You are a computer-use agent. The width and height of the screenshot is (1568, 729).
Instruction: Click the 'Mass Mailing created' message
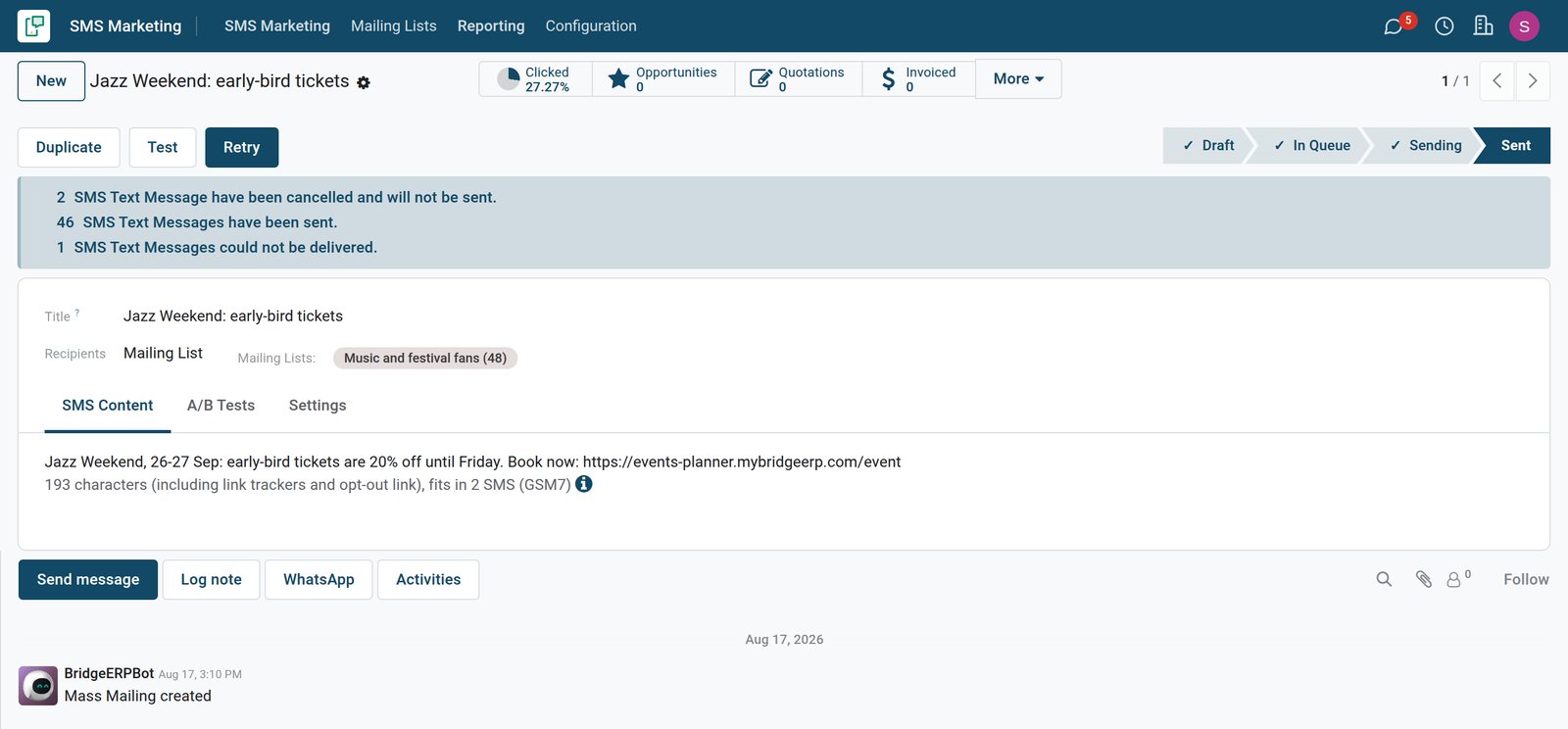(x=138, y=696)
